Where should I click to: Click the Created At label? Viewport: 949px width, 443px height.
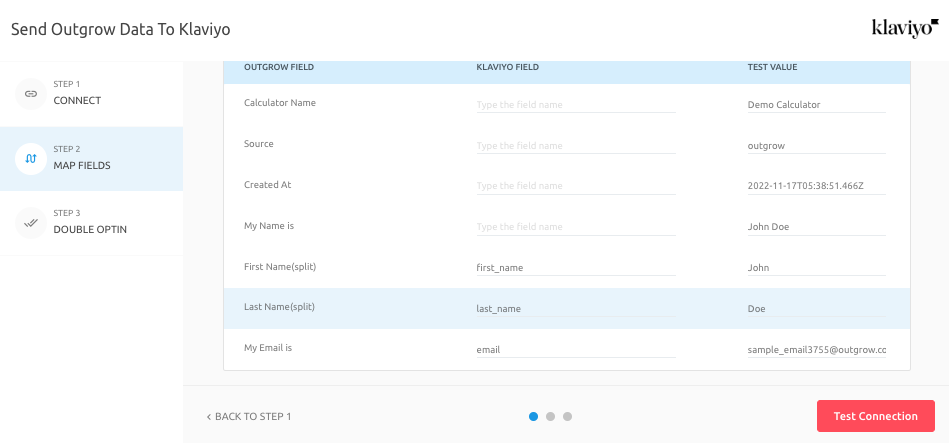click(268, 185)
